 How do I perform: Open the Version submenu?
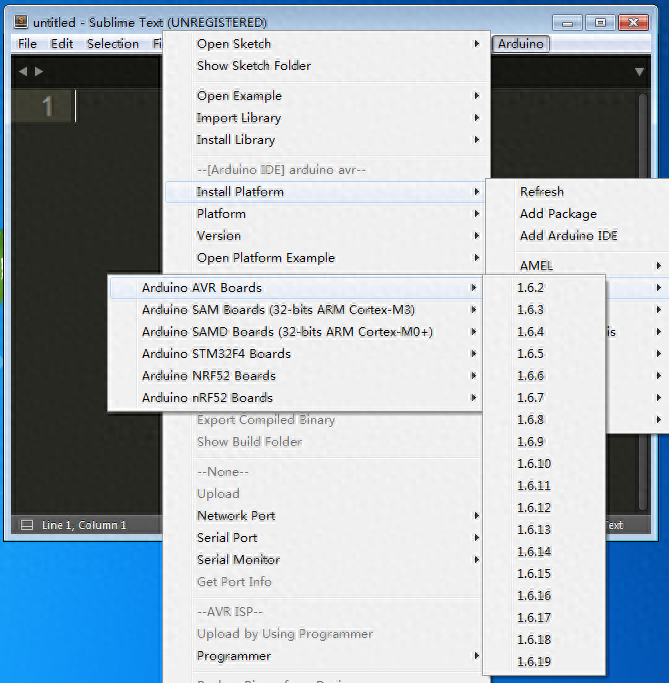(325, 236)
